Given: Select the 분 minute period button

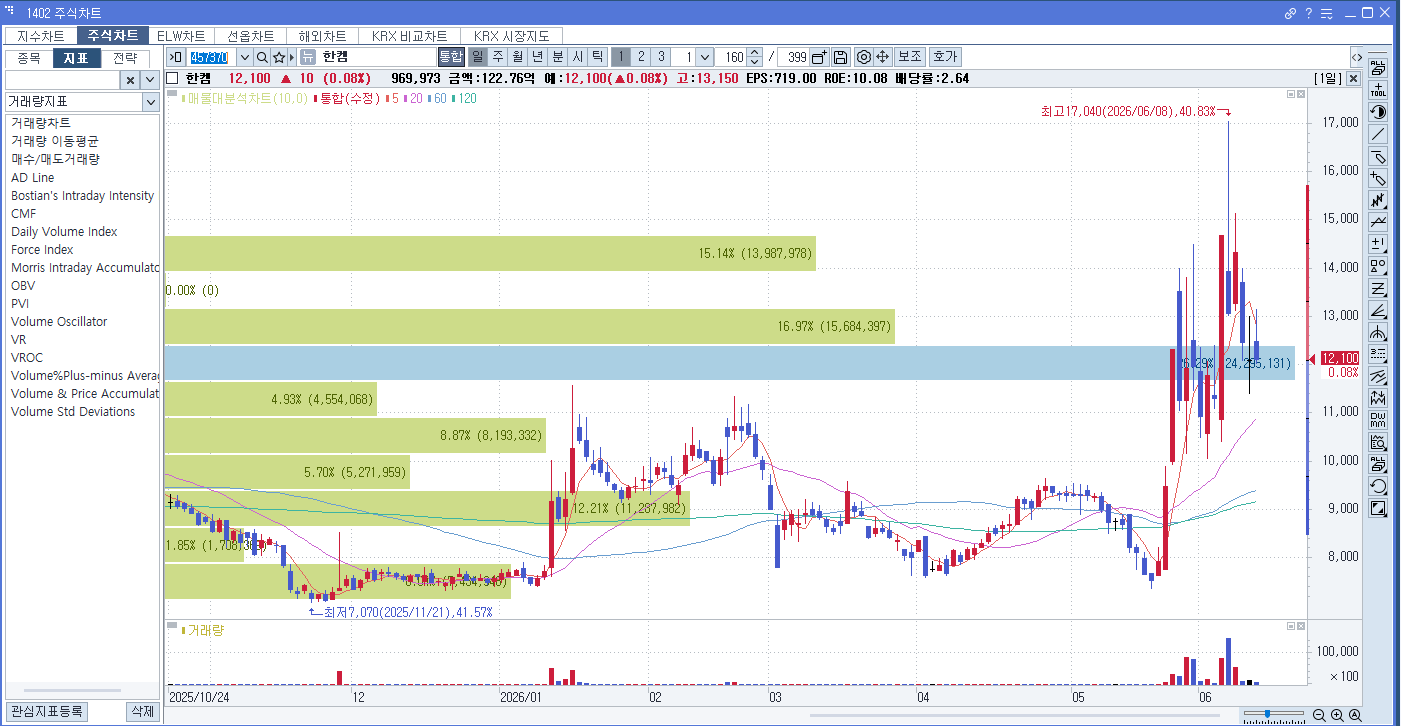Looking at the screenshot, I should click(558, 57).
